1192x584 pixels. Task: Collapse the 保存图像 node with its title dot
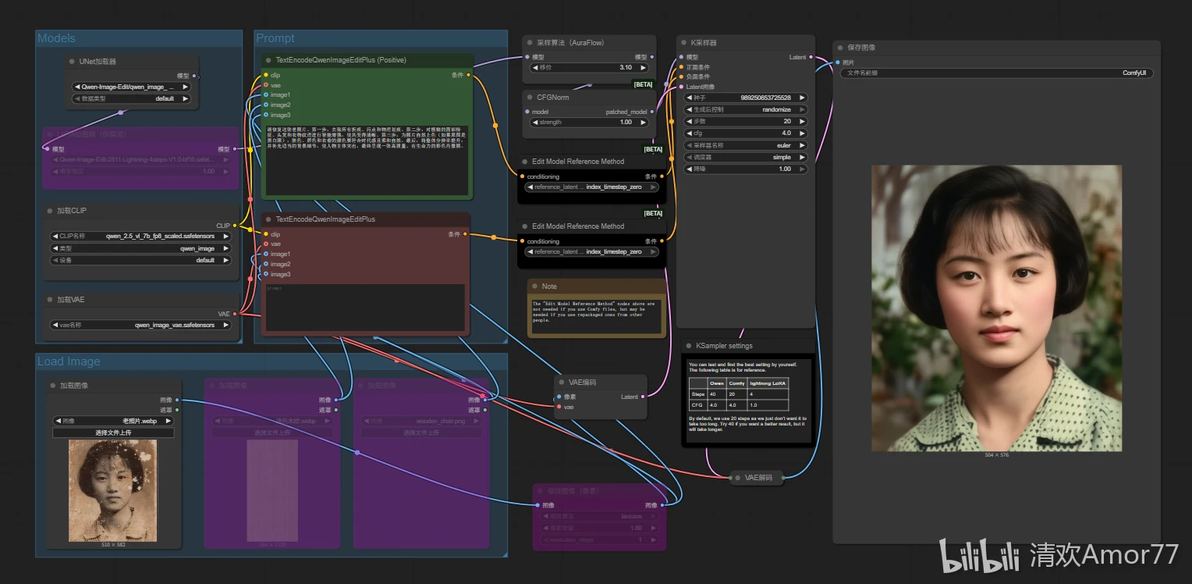[841, 48]
